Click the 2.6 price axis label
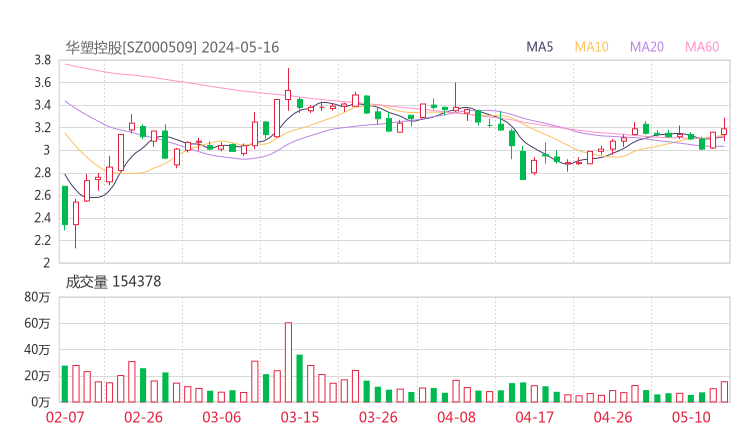 [x=42, y=195]
